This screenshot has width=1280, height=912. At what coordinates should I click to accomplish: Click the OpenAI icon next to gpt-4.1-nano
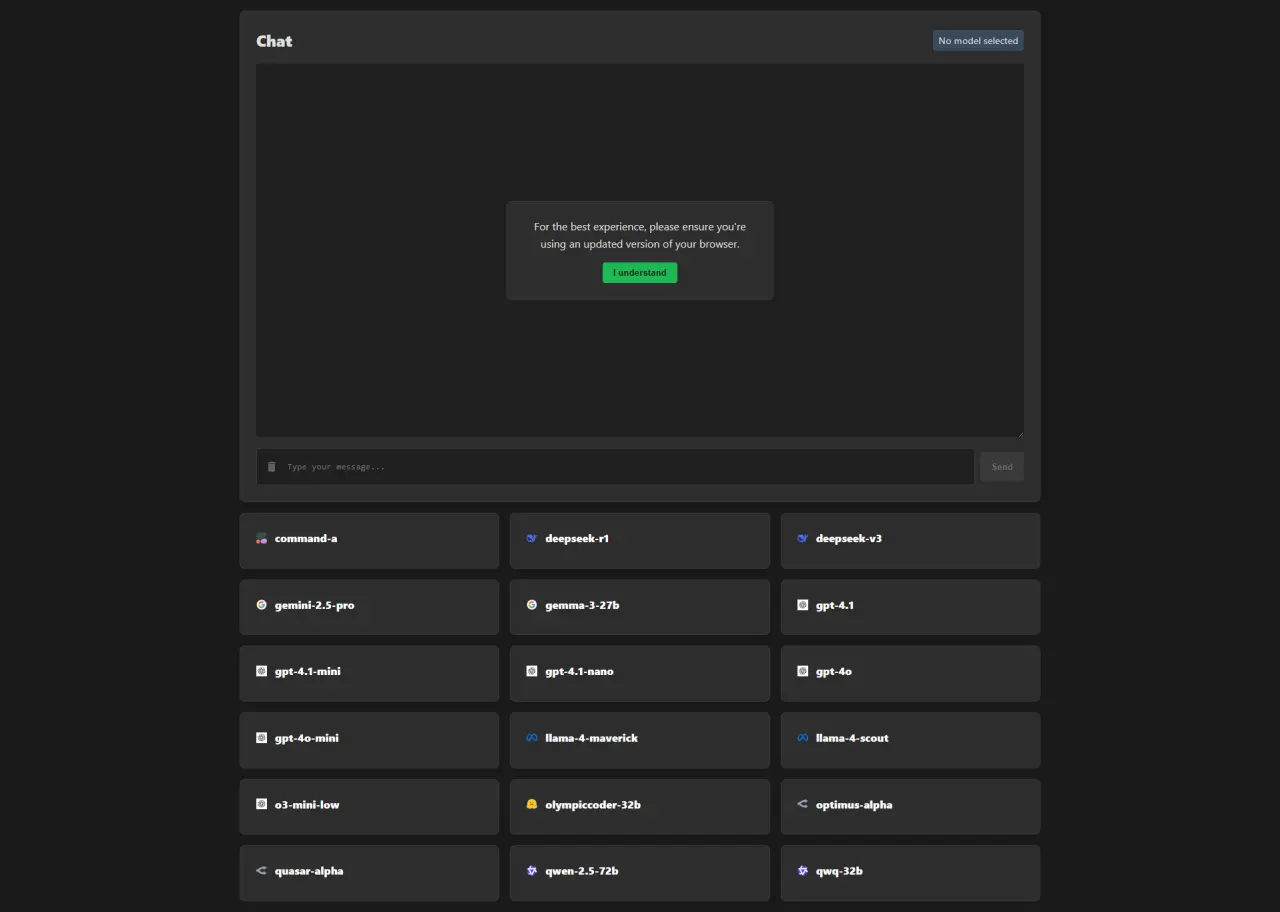click(x=532, y=672)
